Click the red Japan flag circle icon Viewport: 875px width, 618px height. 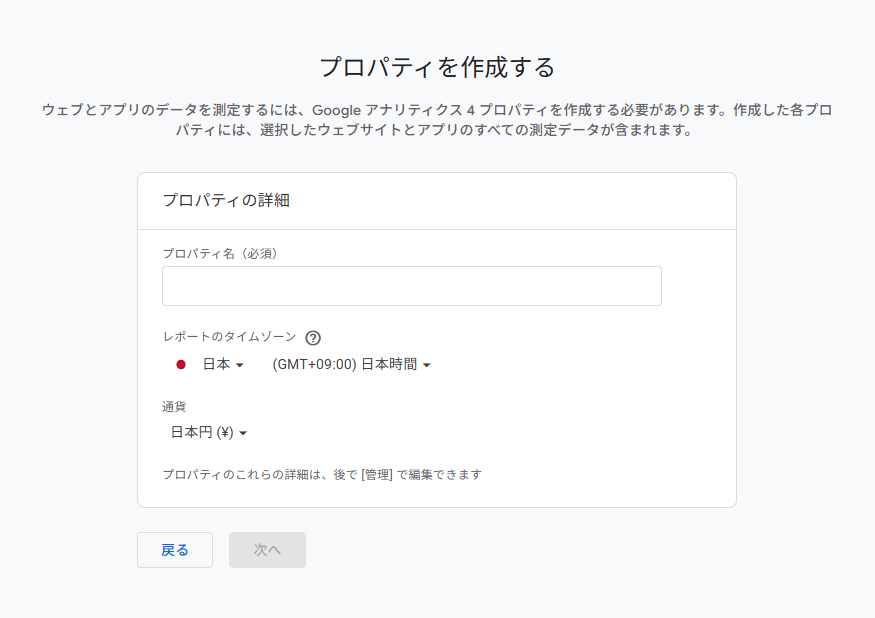click(x=181, y=365)
